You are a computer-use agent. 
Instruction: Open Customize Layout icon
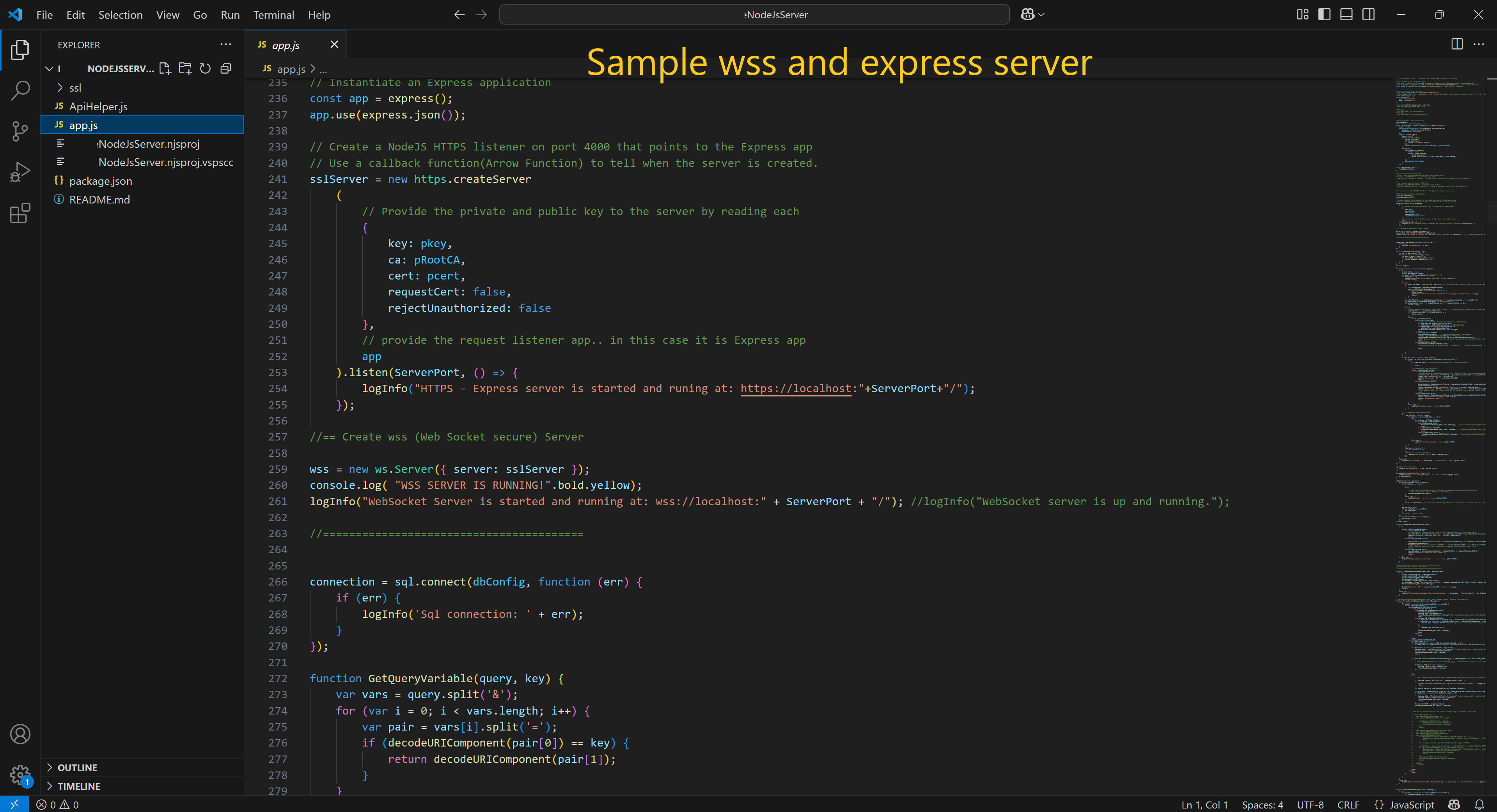pyautogui.click(x=1302, y=14)
